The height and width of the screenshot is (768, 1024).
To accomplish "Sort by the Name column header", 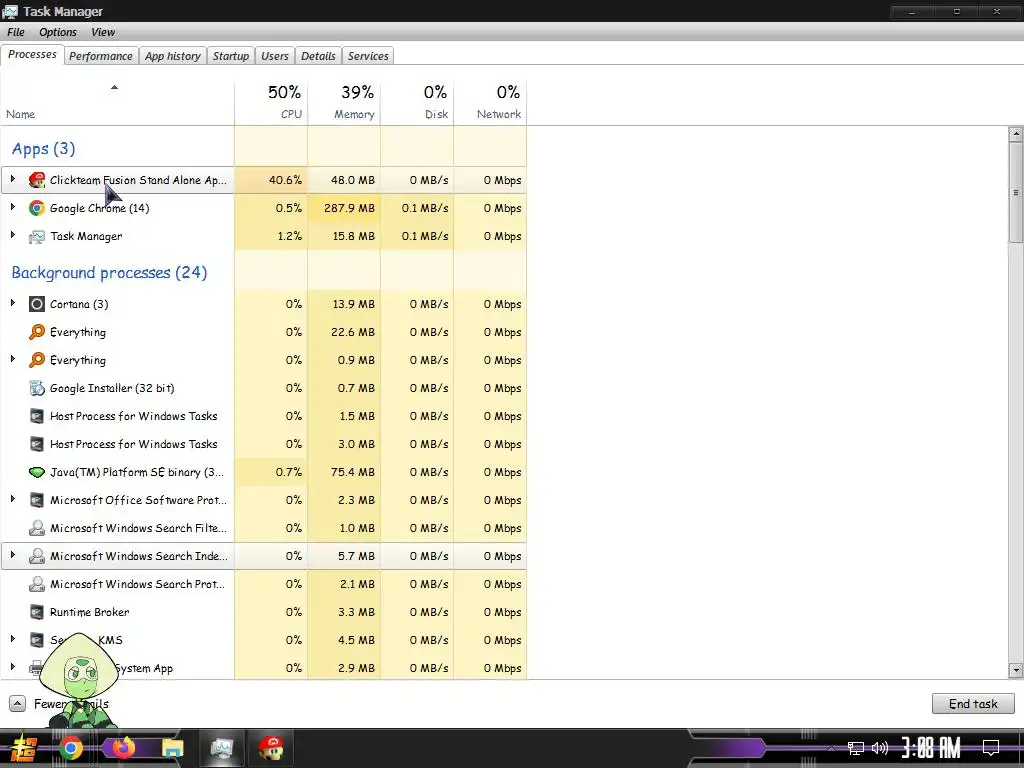I will pyautogui.click(x=118, y=103).
